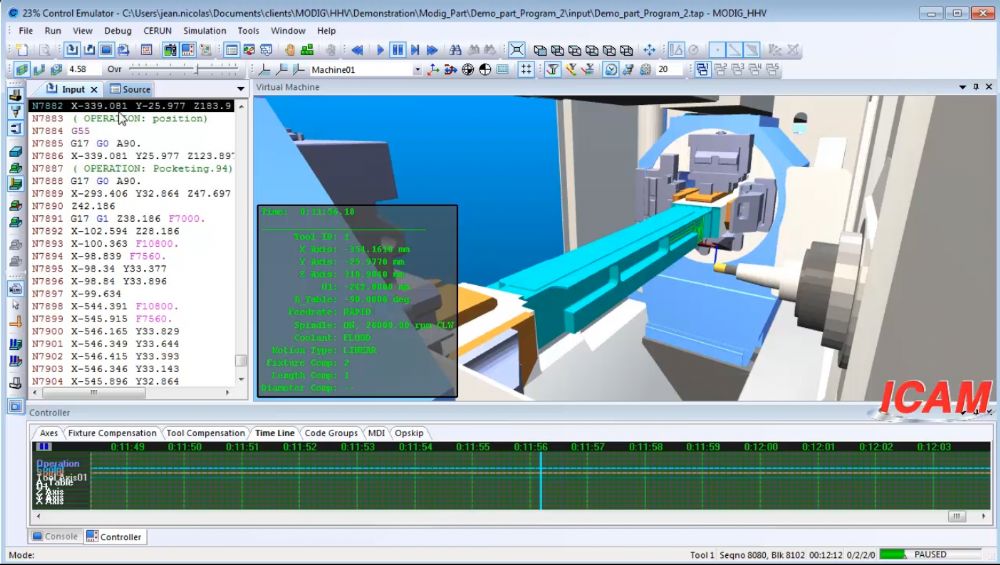Click the Fast forward icon

point(432,50)
